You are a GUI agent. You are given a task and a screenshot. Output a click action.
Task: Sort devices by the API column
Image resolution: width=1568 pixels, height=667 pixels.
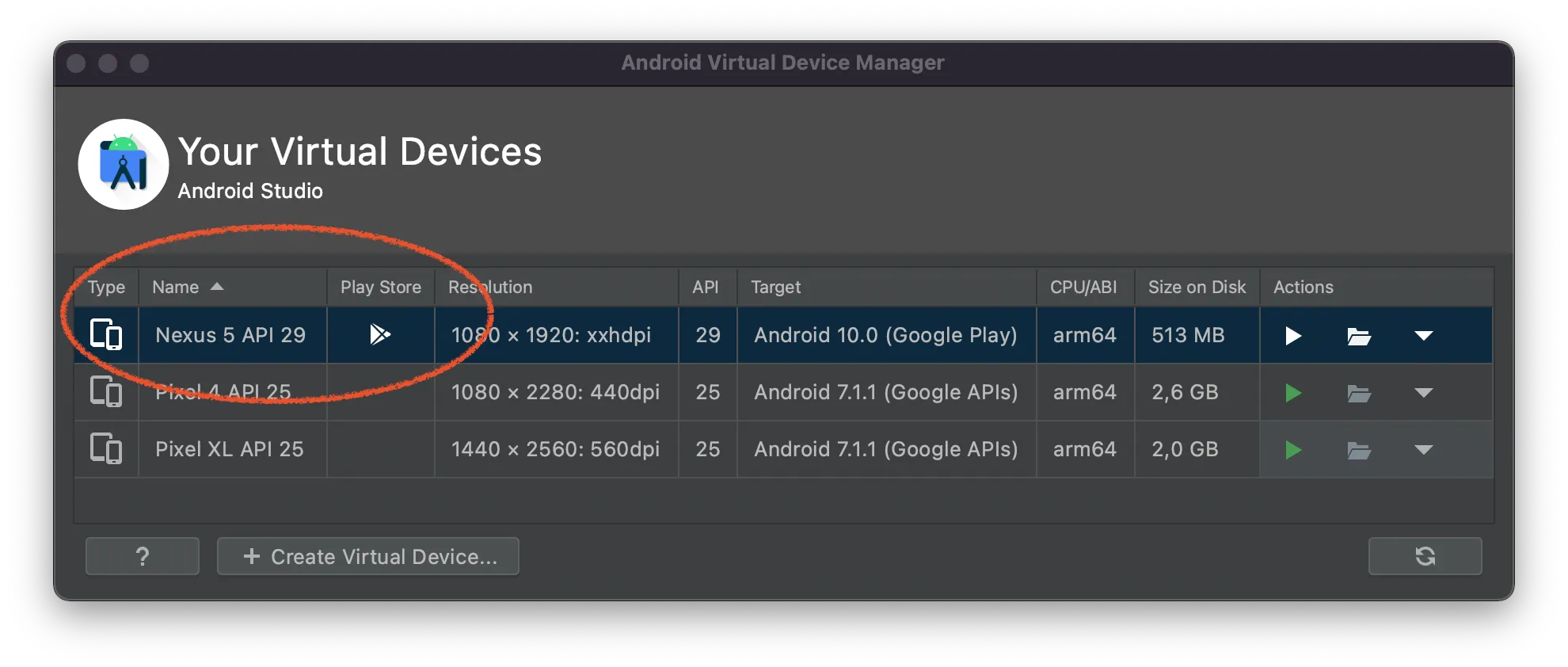coord(705,287)
